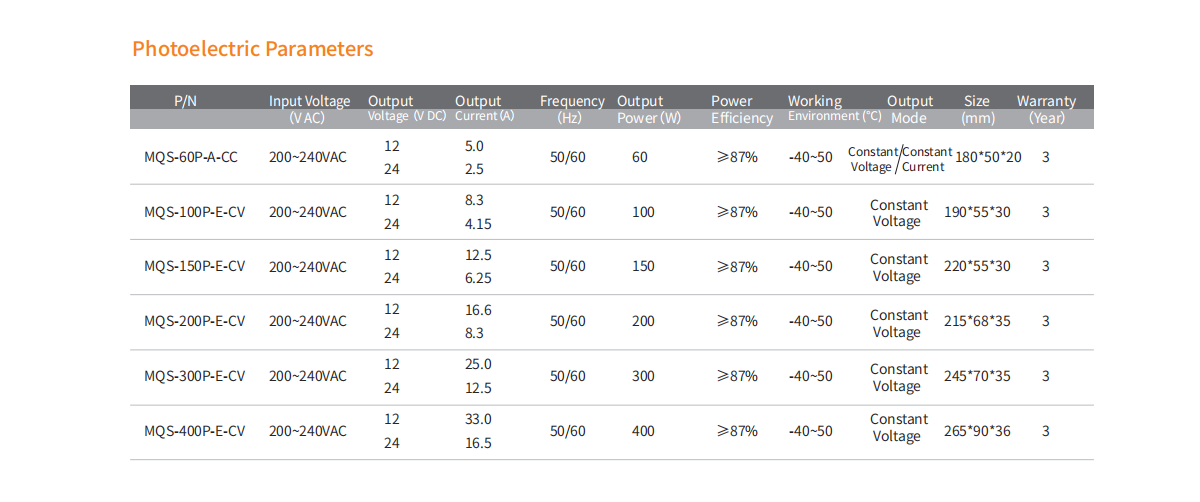The height and width of the screenshot is (502, 1200).
Task: Select part number MQS-400P-E-CV
Action: [194, 431]
